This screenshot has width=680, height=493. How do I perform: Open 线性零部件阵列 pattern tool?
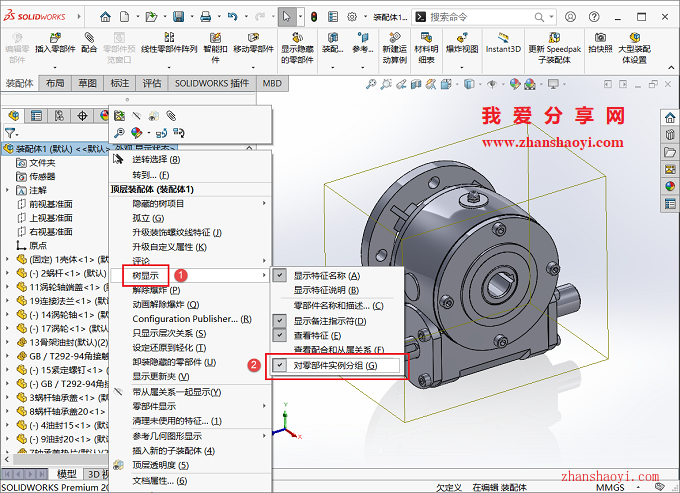(169, 43)
